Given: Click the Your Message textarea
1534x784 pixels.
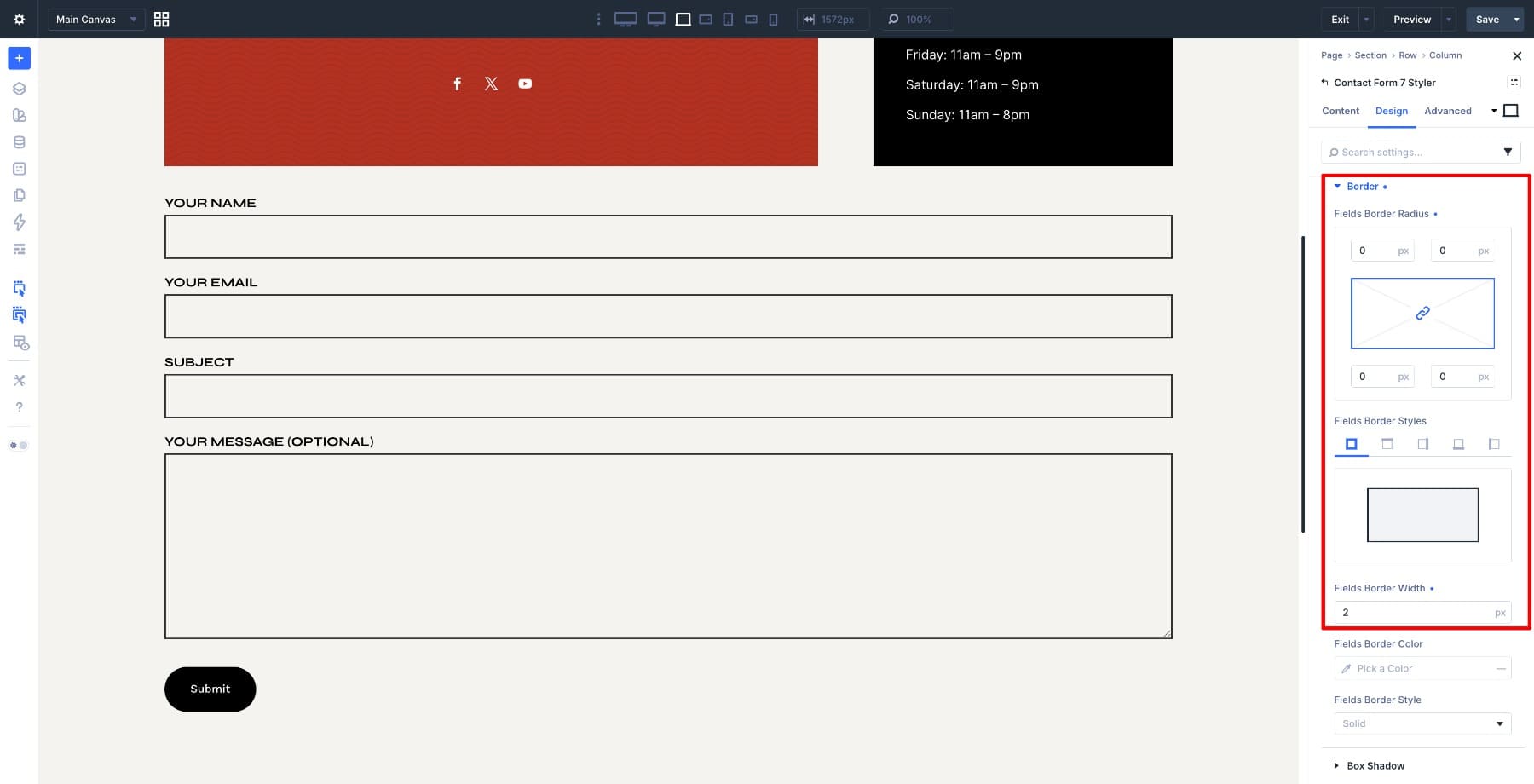Looking at the screenshot, I should (668, 546).
